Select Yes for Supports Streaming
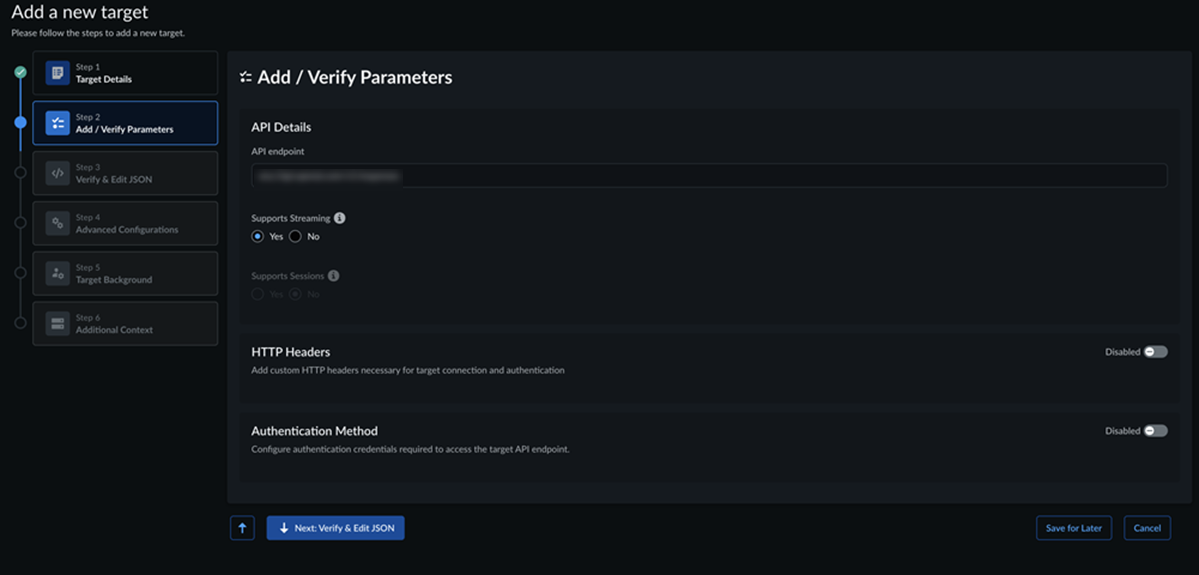 (x=258, y=237)
